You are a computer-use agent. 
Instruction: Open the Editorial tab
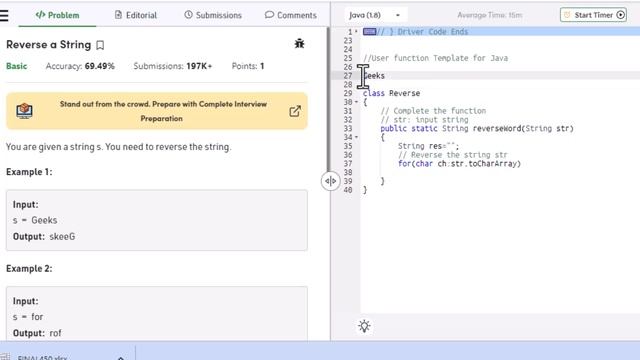136,15
